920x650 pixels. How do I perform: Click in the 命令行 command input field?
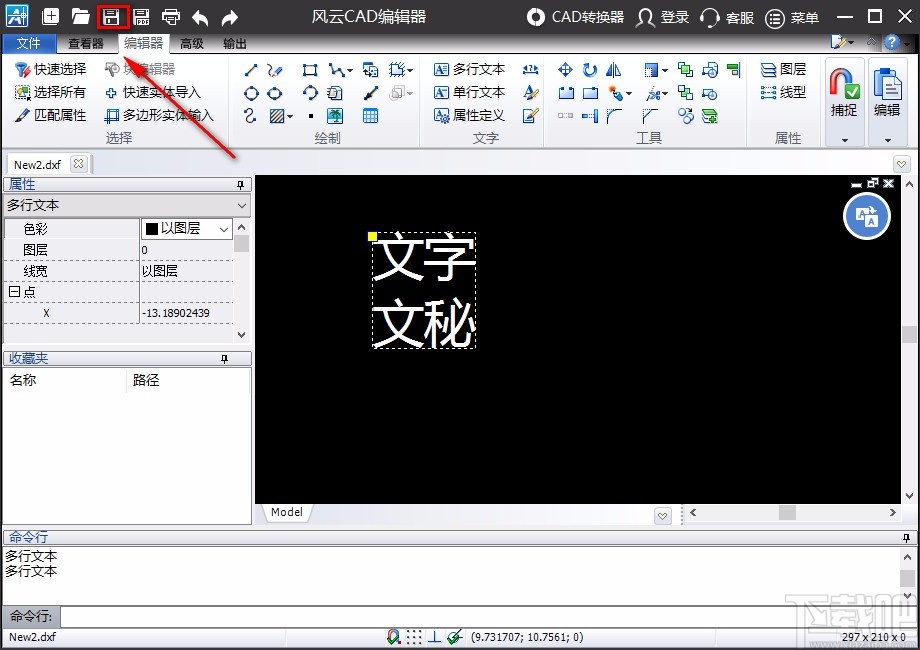[488, 617]
